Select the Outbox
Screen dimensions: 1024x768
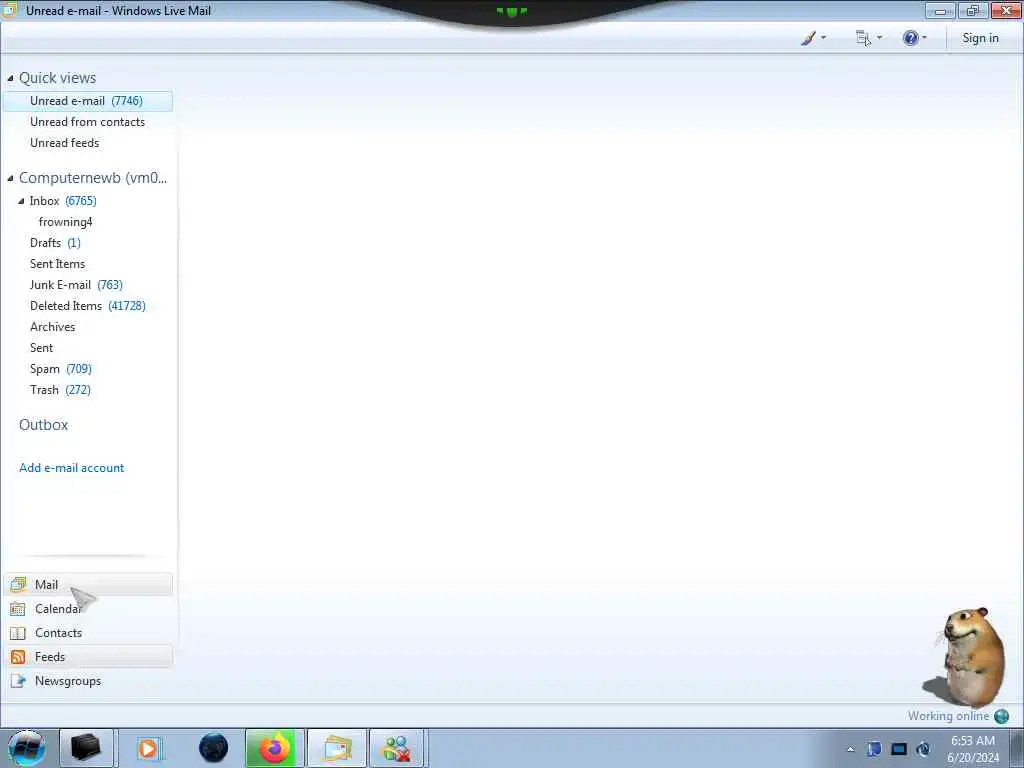pyautogui.click(x=43, y=425)
